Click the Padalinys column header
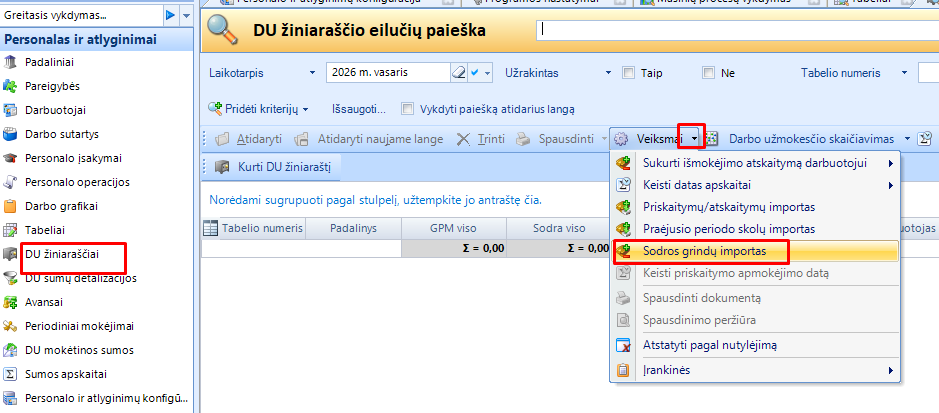The height and width of the screenshot is (413, 939). pyautogui.click(x=354, y=228)
